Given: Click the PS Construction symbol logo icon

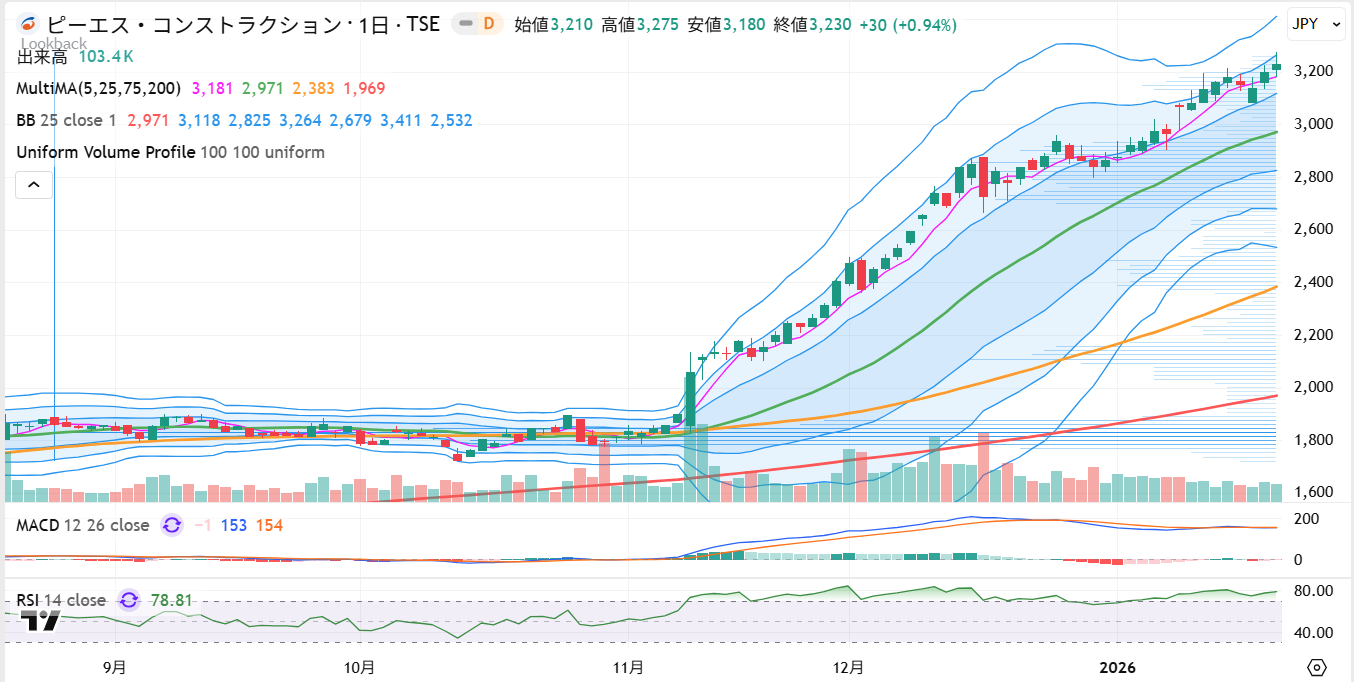Looking at the screenshot, I should point(29,24).
